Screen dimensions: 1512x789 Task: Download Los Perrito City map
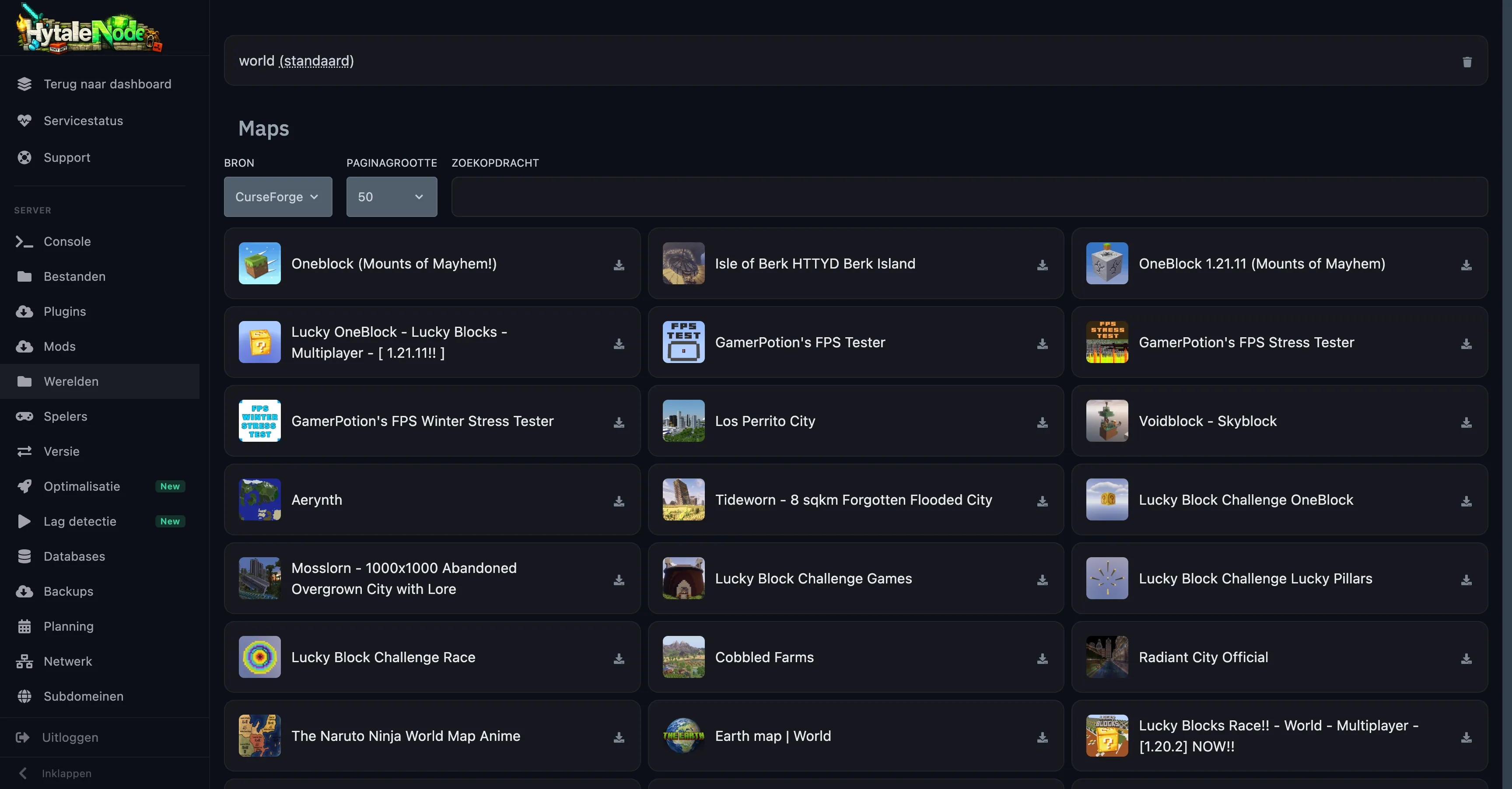point(1043,422)
